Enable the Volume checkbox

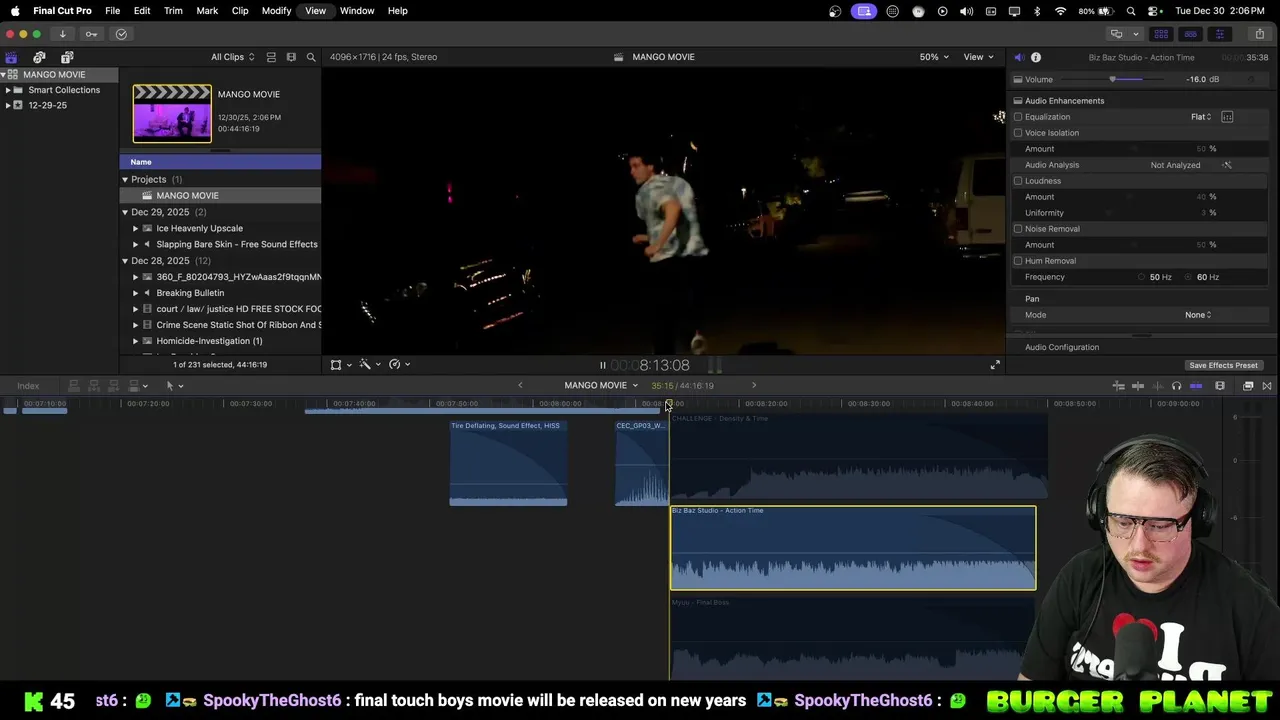coord(1018,80)
